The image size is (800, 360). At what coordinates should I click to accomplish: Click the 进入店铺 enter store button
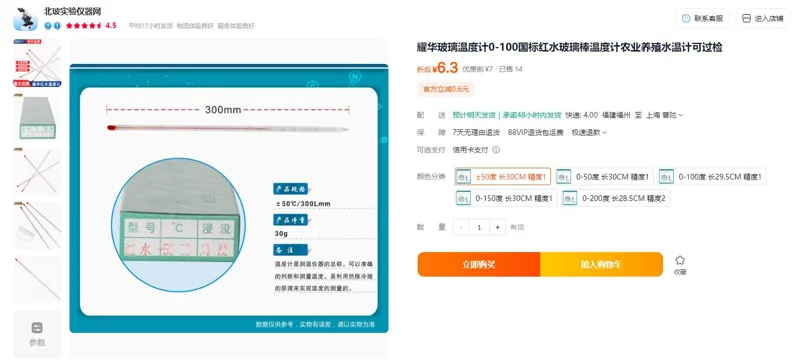tap(763, 18)
